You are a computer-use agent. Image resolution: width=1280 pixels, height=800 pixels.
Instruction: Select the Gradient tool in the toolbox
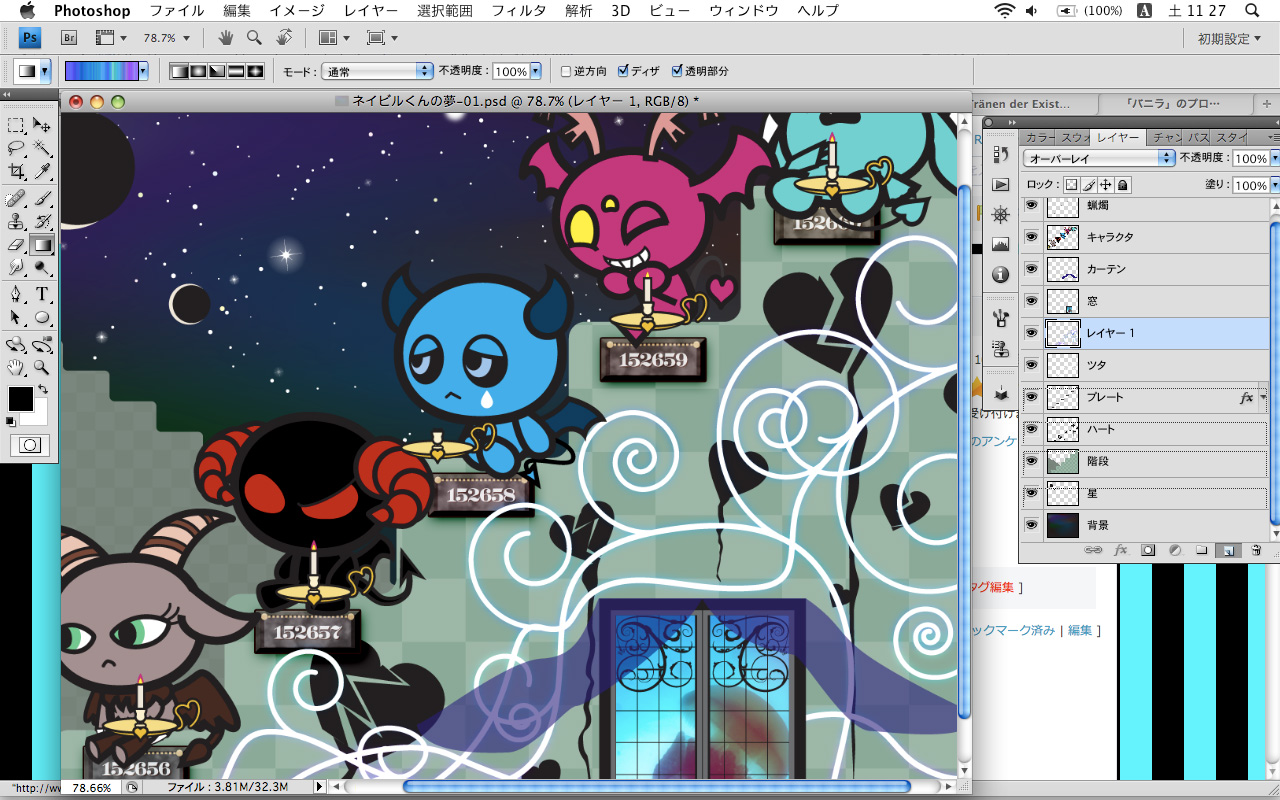pos(42,244)
